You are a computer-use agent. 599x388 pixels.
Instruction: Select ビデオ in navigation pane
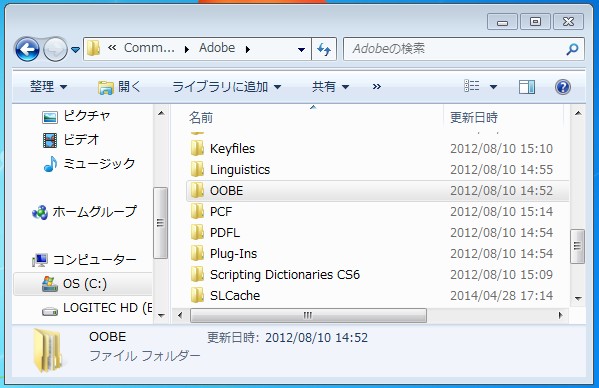click(70, 140)
